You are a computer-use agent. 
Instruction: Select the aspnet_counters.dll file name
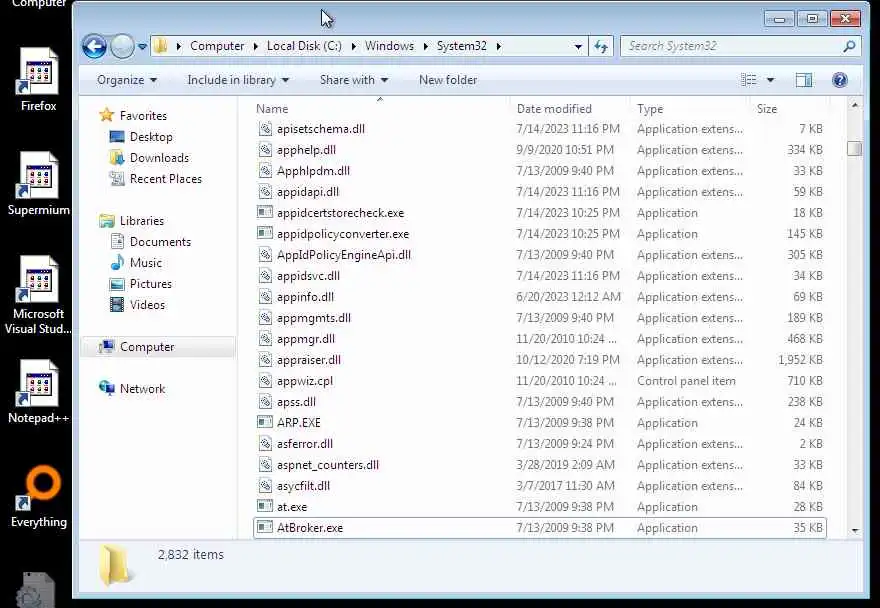pos(328,465)
